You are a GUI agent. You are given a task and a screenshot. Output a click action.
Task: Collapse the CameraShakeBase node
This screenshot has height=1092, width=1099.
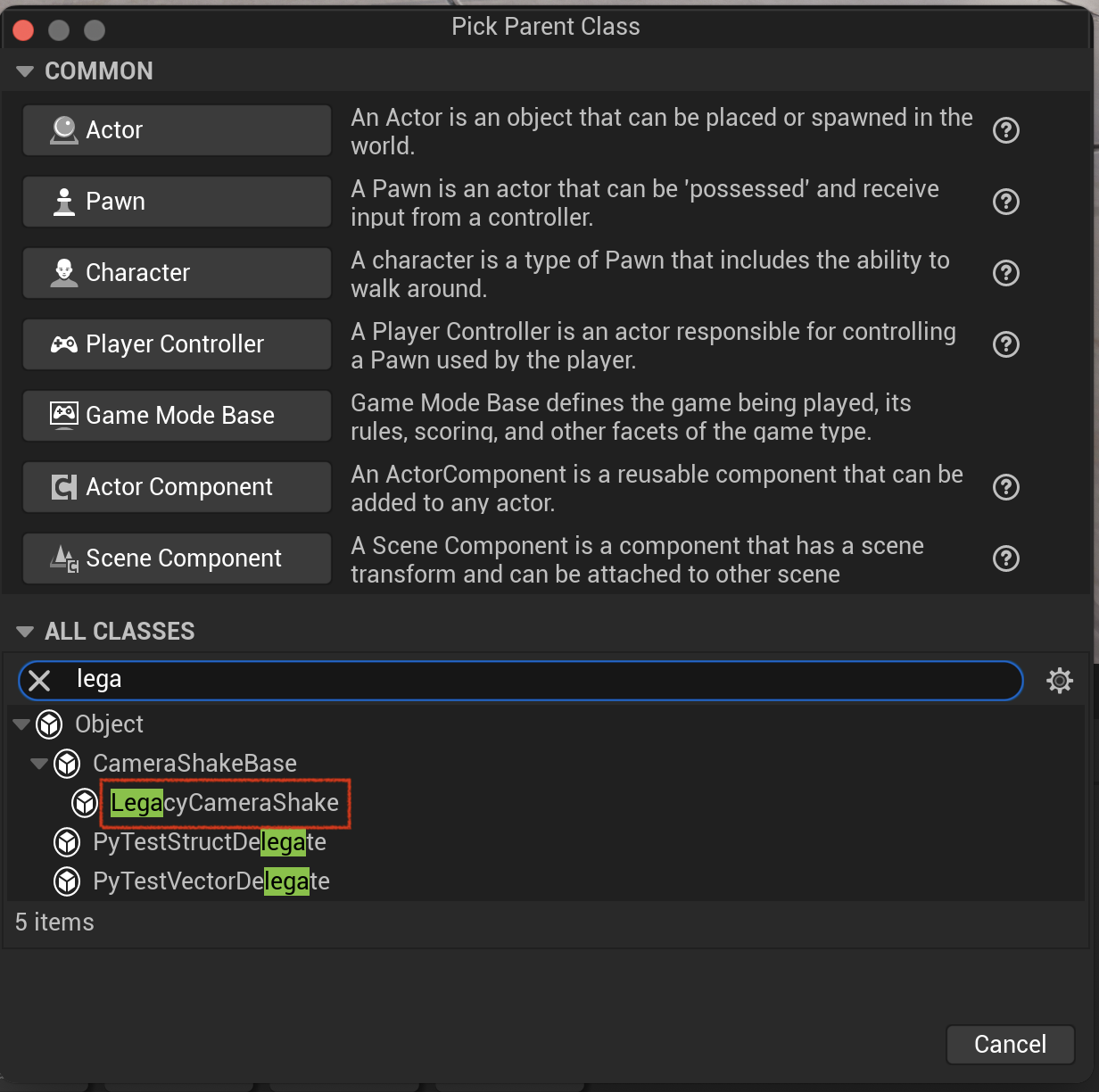pyautogui.click(x=39, y=764)
